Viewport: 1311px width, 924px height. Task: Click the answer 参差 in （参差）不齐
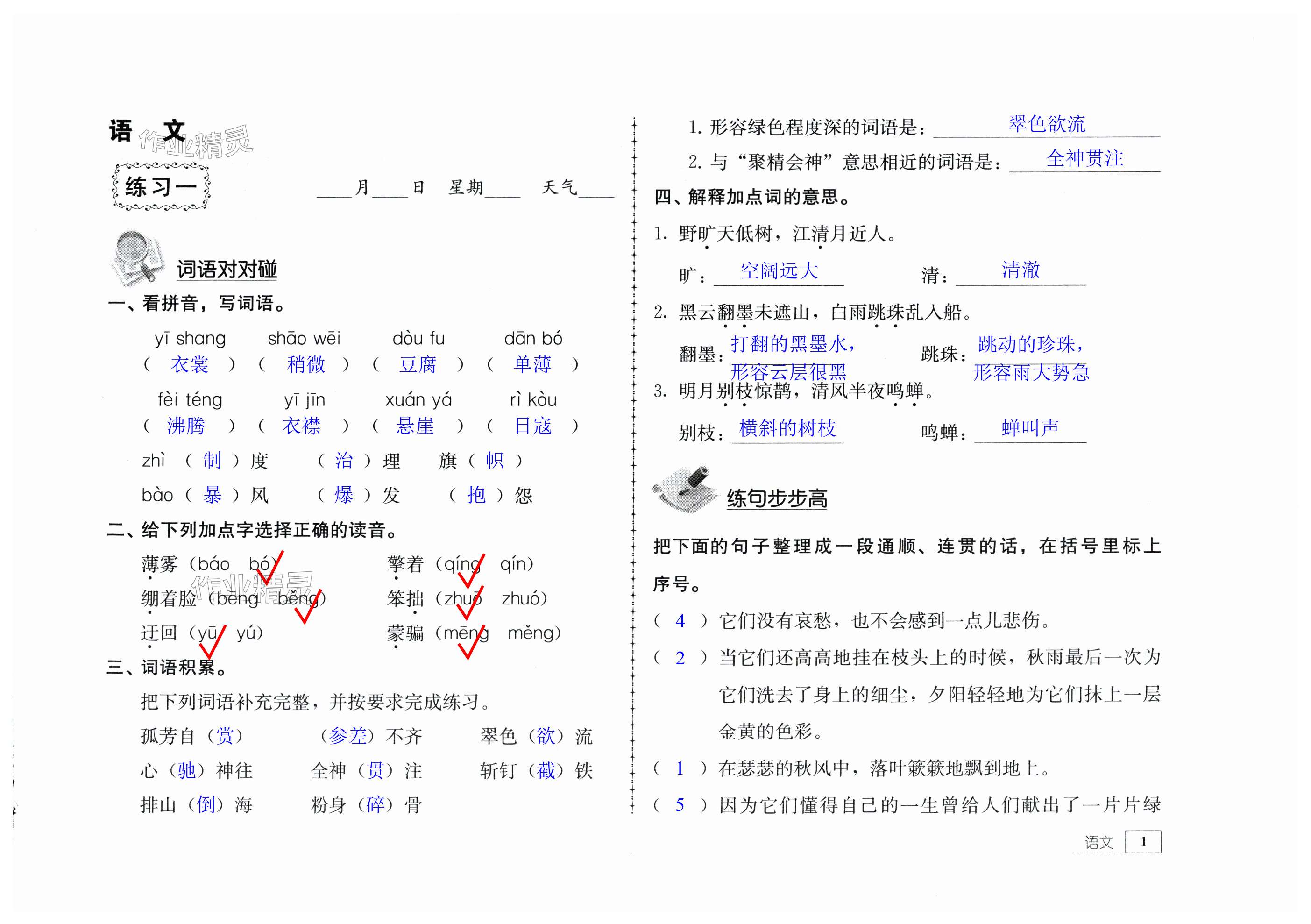tap(348, 736)
